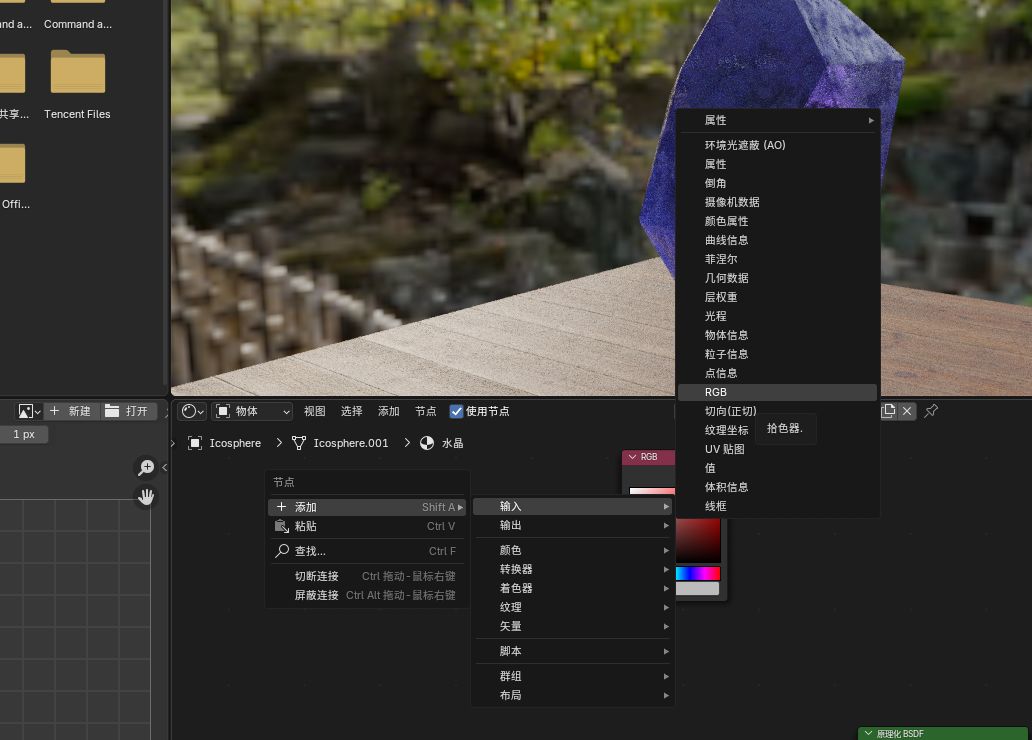Click 查找... search entry
The width and height of the screenshot is (1032, 740).
click(367, 552)
